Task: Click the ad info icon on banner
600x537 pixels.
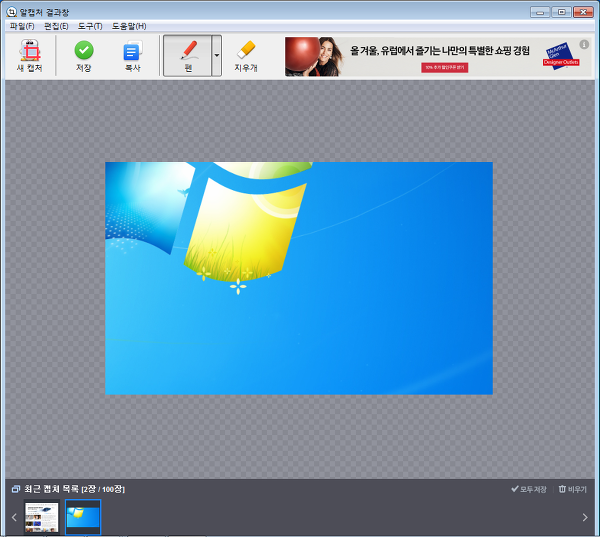Action: pyautogui.click(x=584, y=44)
